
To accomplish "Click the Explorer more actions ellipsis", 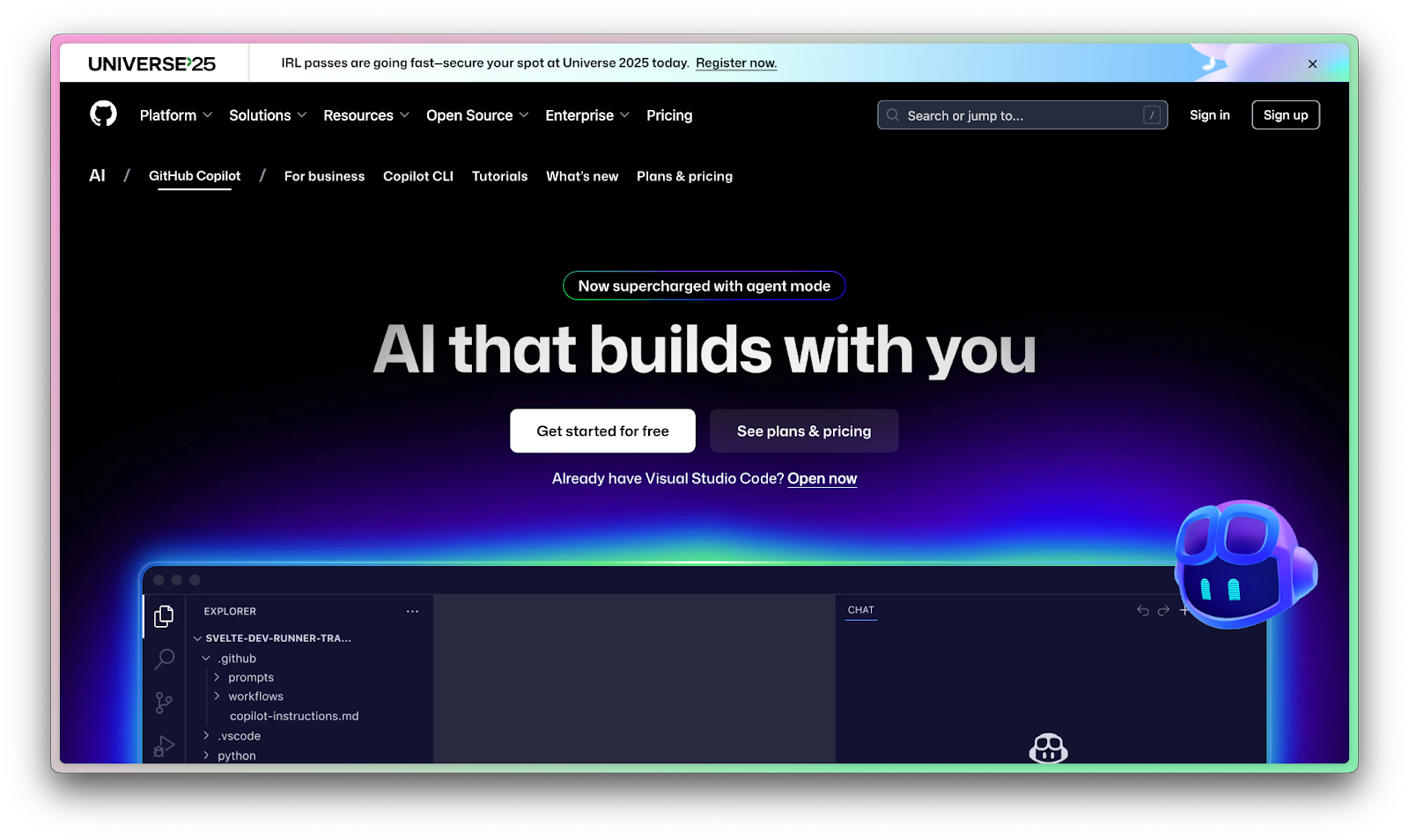I will 412,611.
